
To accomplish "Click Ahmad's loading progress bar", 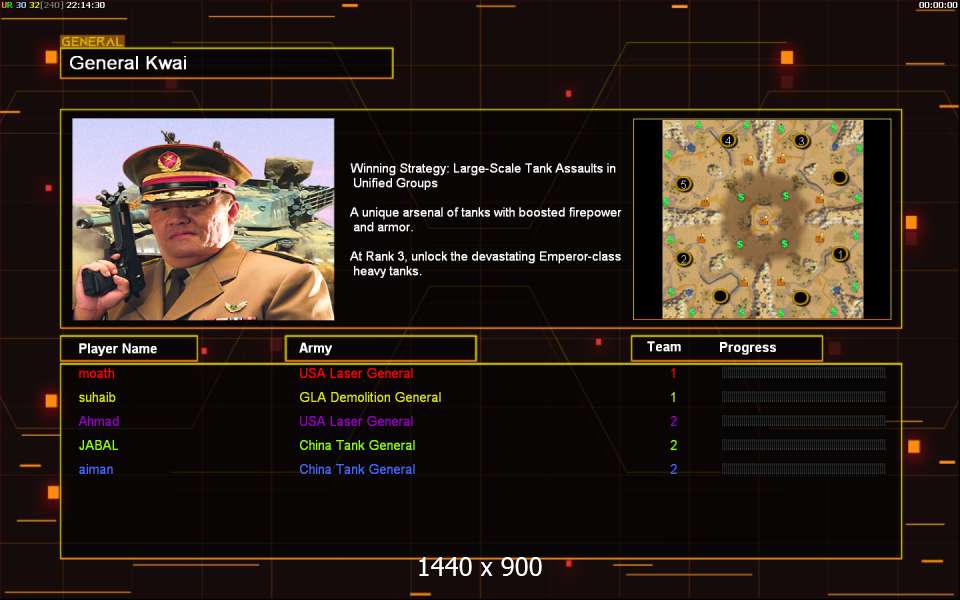I will (x=803, y=421).
